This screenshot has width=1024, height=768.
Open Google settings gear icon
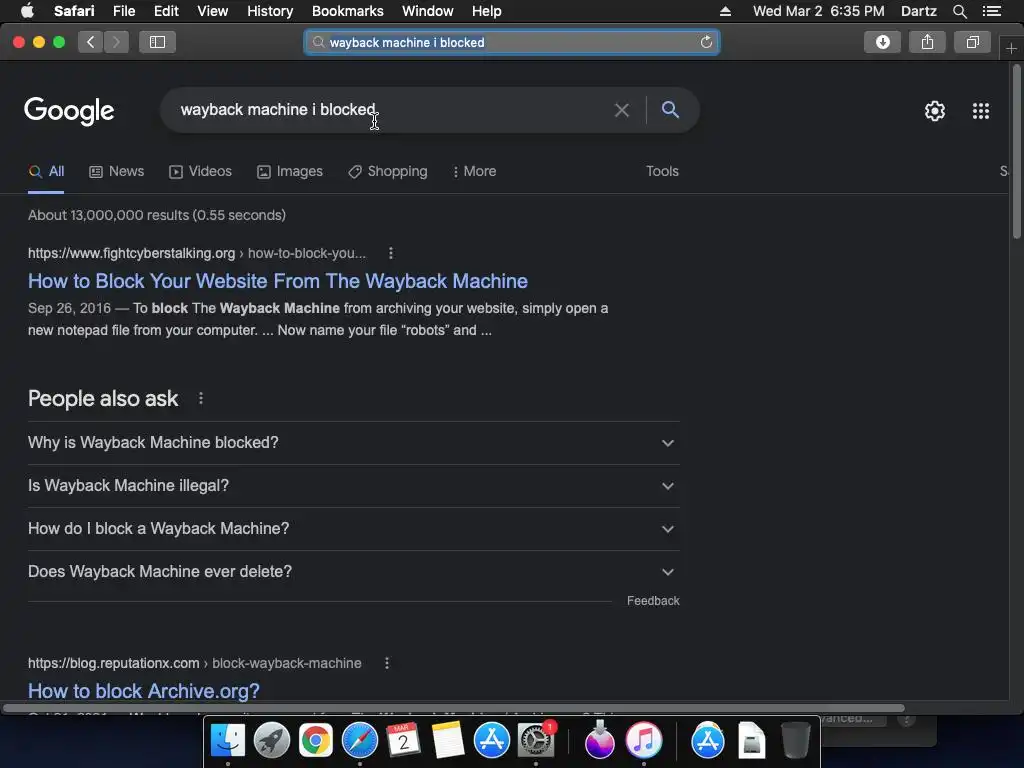coord(935,111)
